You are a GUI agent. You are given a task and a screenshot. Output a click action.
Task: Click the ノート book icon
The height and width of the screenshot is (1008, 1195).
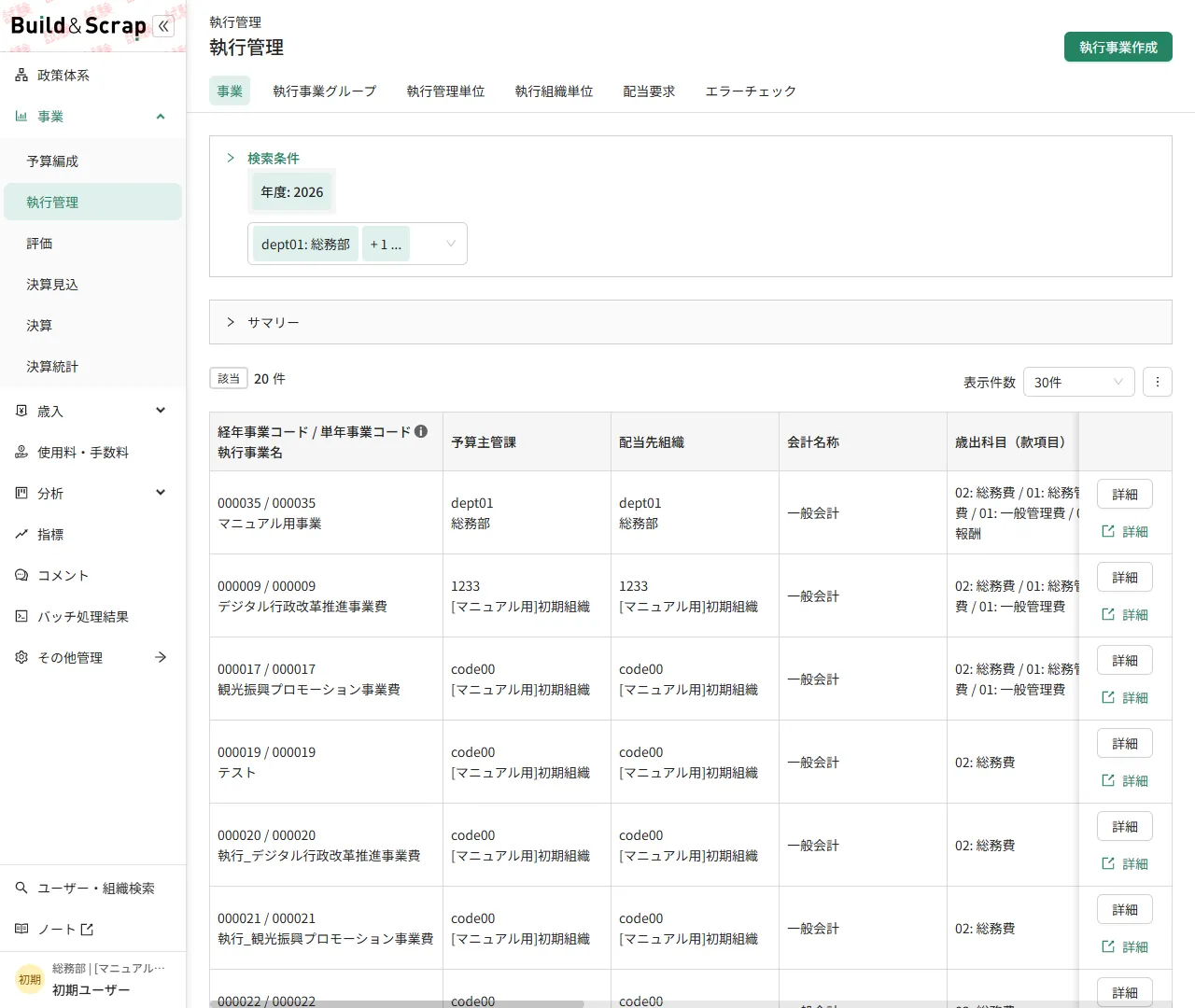[21, 930]
